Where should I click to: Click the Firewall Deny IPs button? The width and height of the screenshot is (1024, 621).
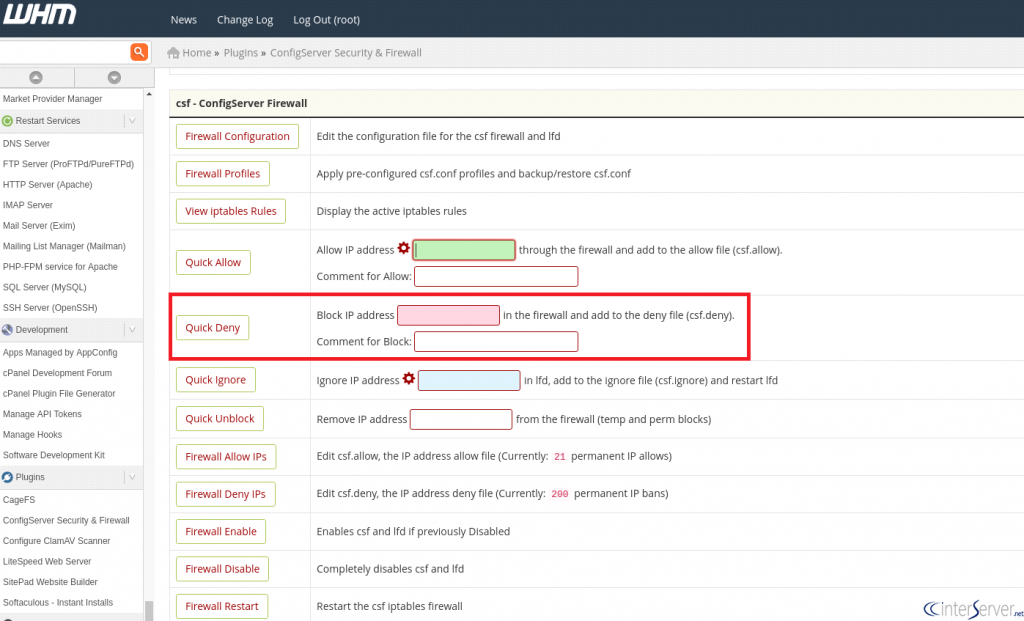coord(225,494)
